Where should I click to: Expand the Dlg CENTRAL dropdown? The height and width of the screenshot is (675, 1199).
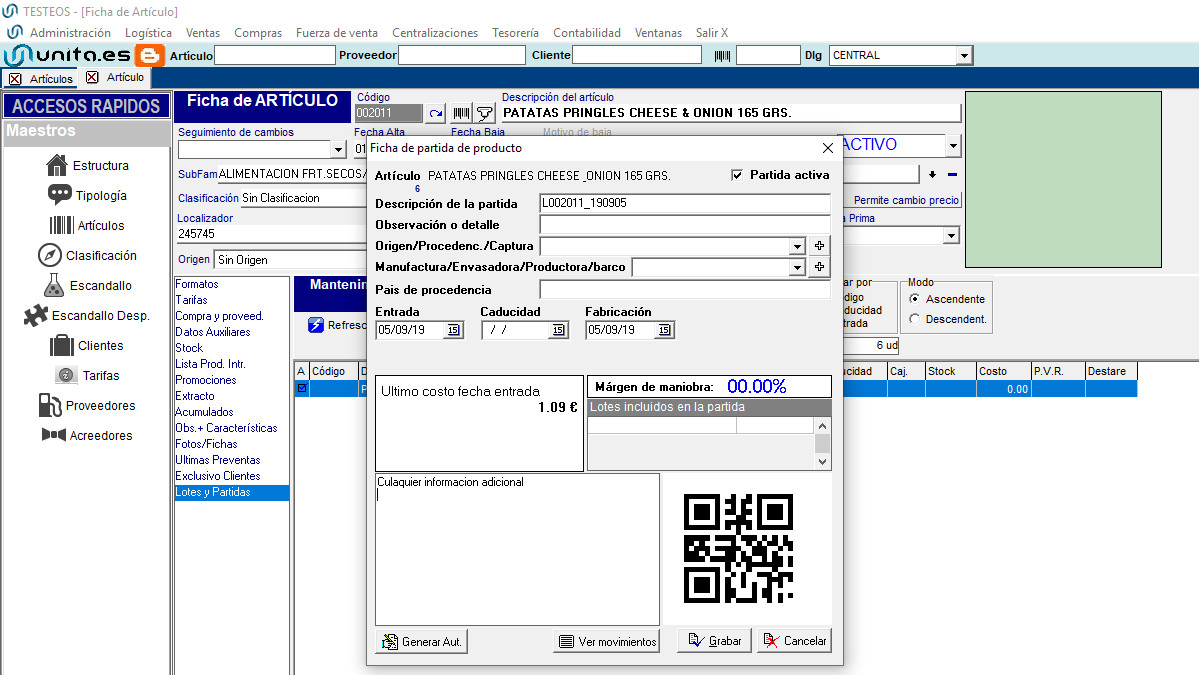[x=964, y=56]
